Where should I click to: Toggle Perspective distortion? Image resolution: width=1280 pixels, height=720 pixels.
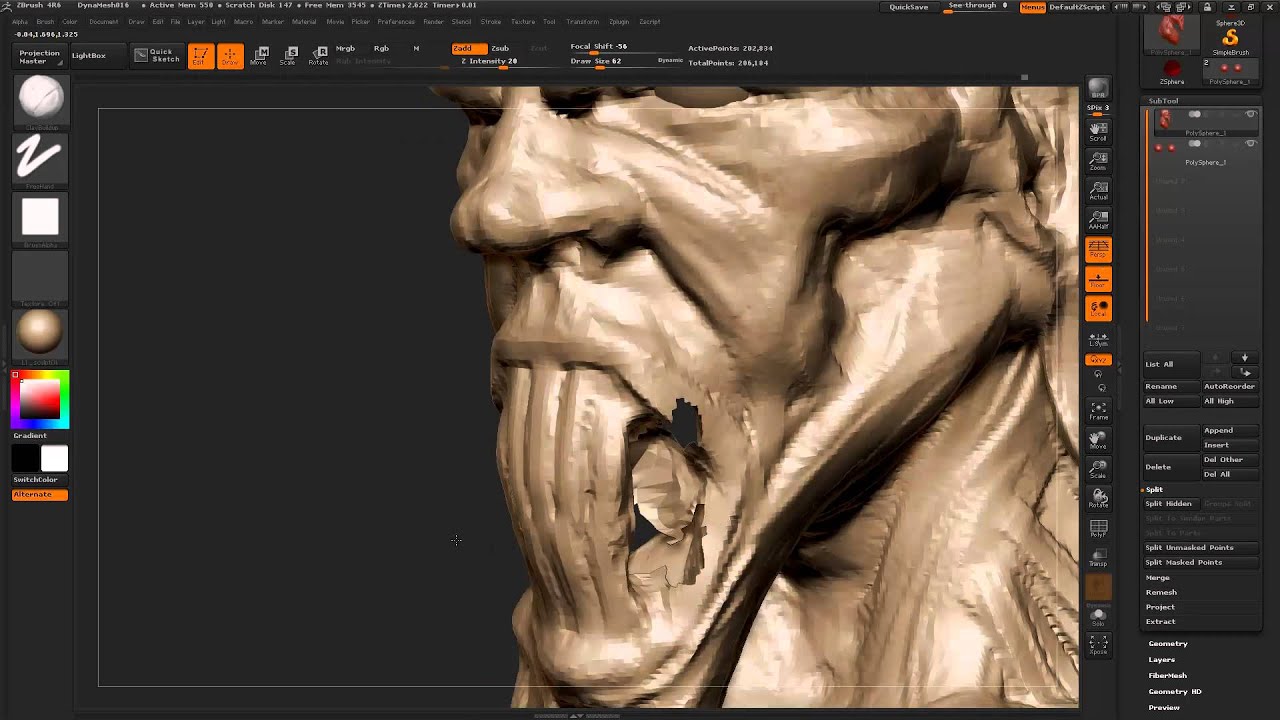1098,249
